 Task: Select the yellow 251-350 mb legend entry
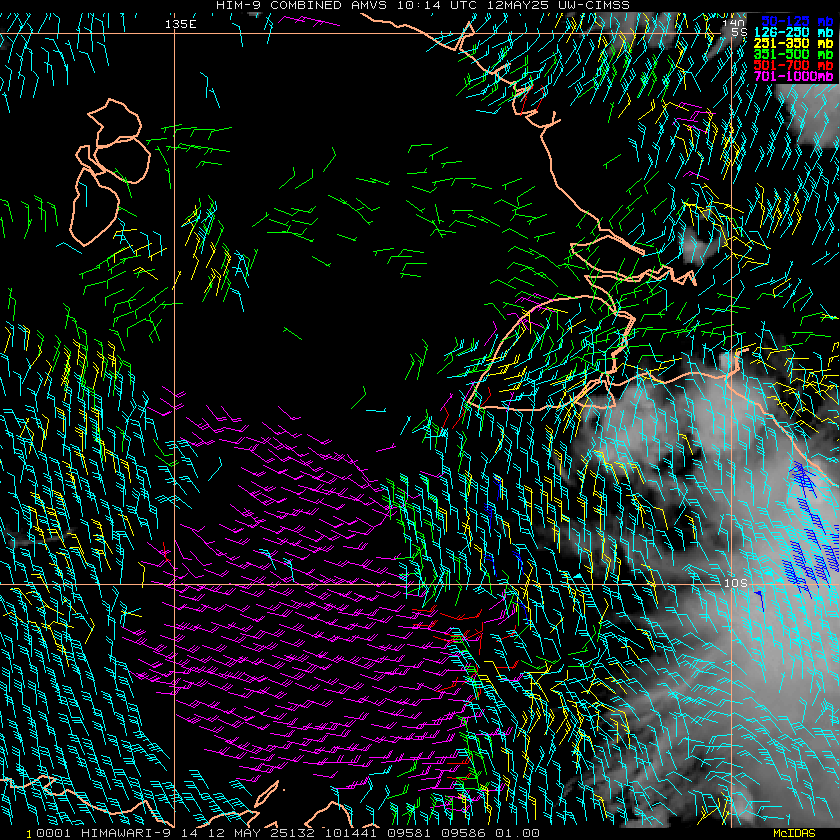click(x=793, y=43)
